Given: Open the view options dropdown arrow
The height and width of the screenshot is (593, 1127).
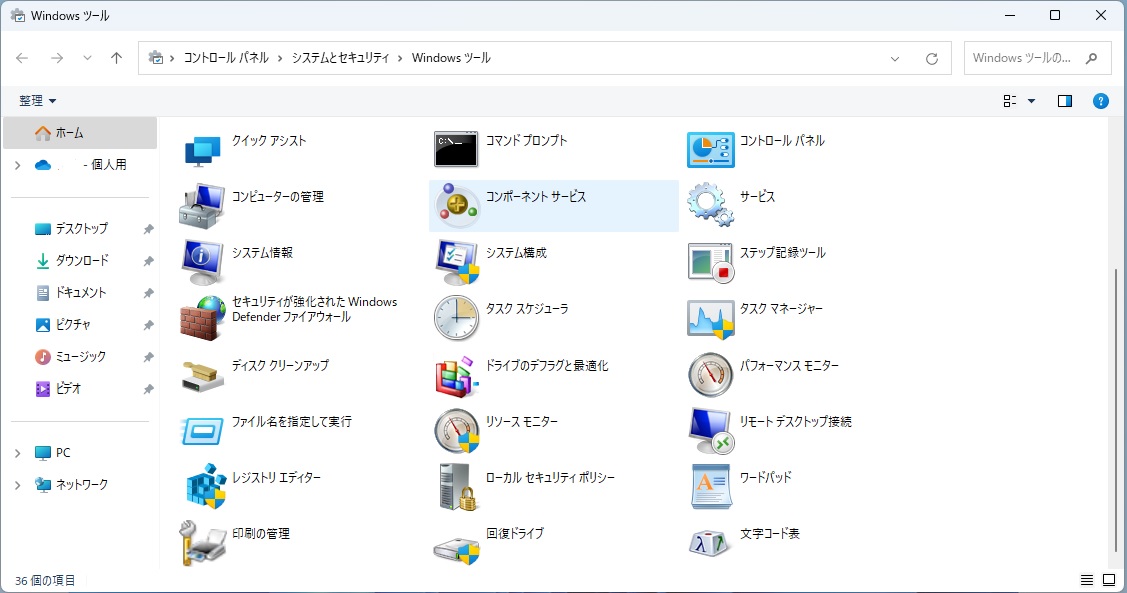Looking at the screenshot, I should coord(1031,101).
